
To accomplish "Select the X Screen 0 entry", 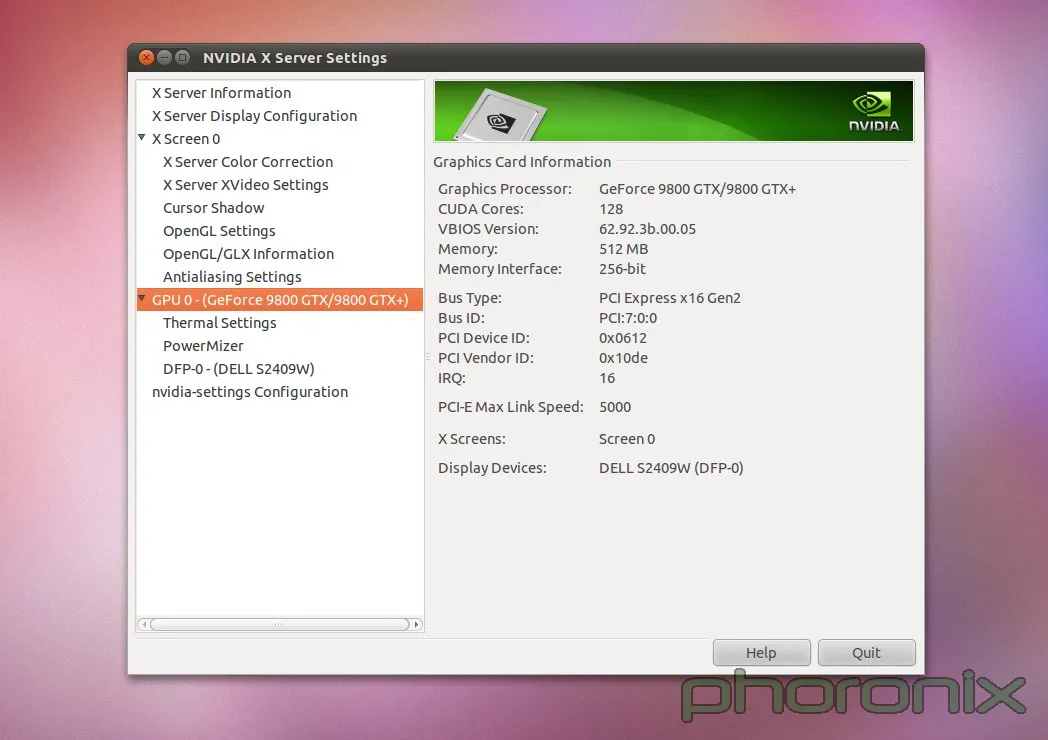I will pyautogui.click(x=186, y=139).
